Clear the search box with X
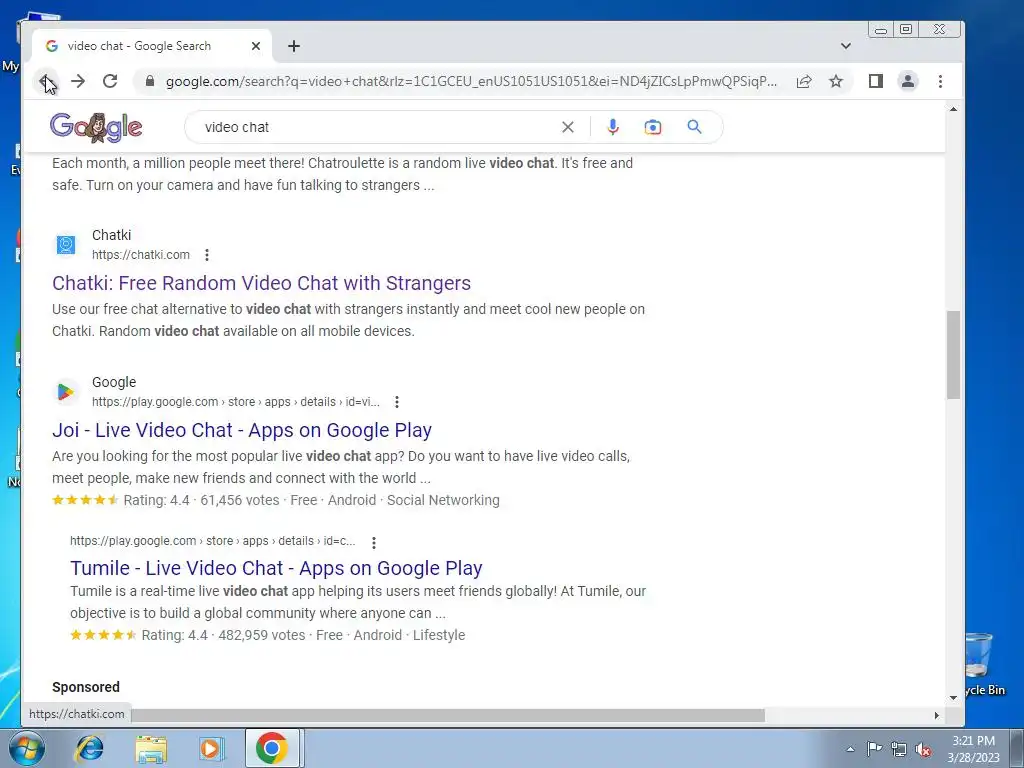Viewport: 1024px width, 768px height. [568, 127]
